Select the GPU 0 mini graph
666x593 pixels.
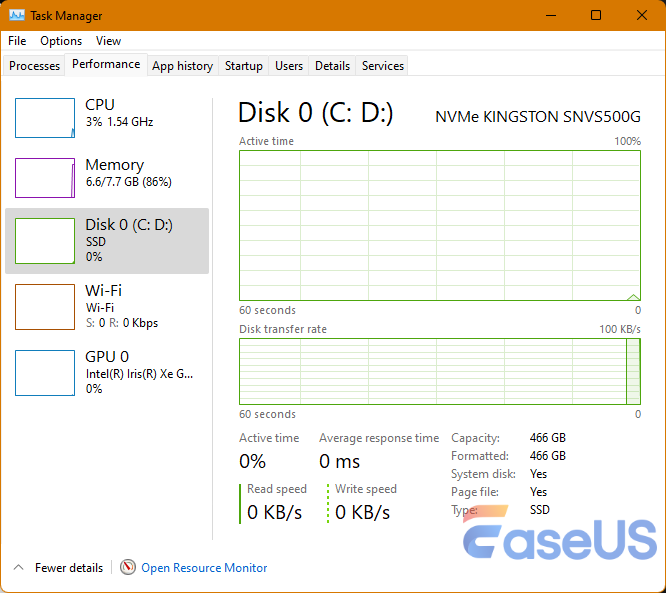pyautogui.click(x=45, y=373)
